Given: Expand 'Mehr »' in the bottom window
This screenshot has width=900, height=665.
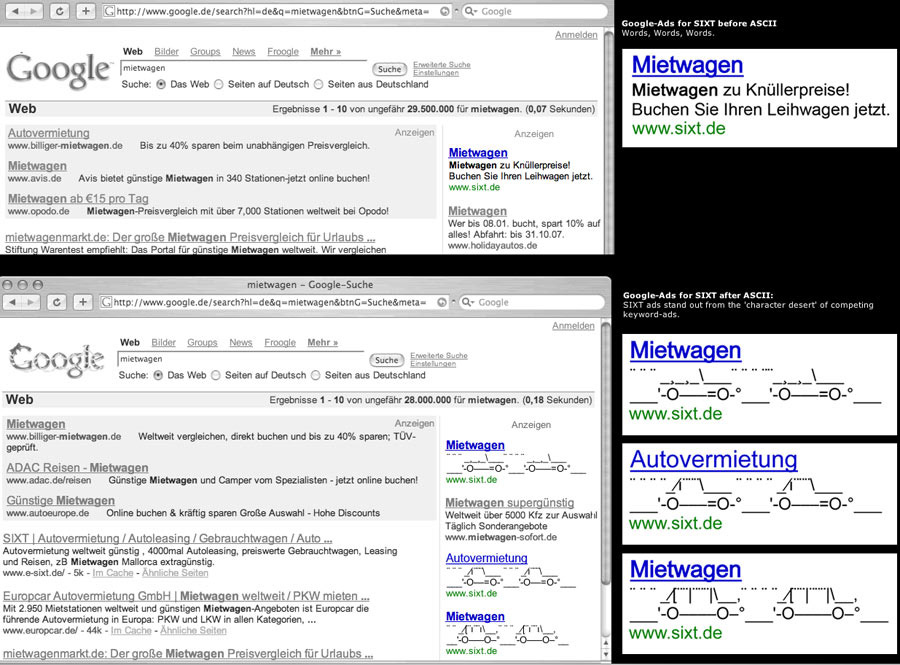Looking at the screenshot, I should [323, 343].
